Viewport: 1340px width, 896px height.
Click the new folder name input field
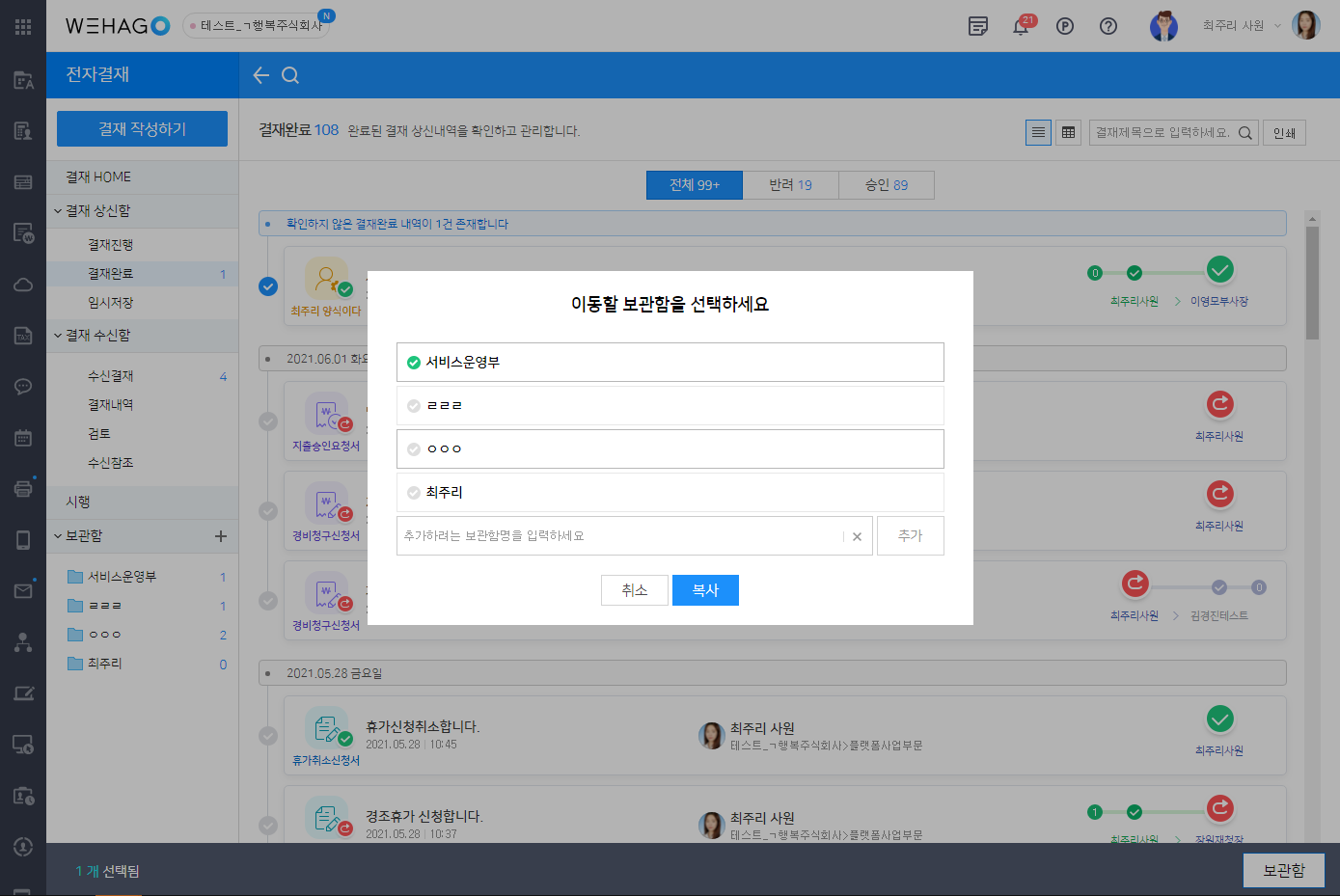click(x=617, y=536)
